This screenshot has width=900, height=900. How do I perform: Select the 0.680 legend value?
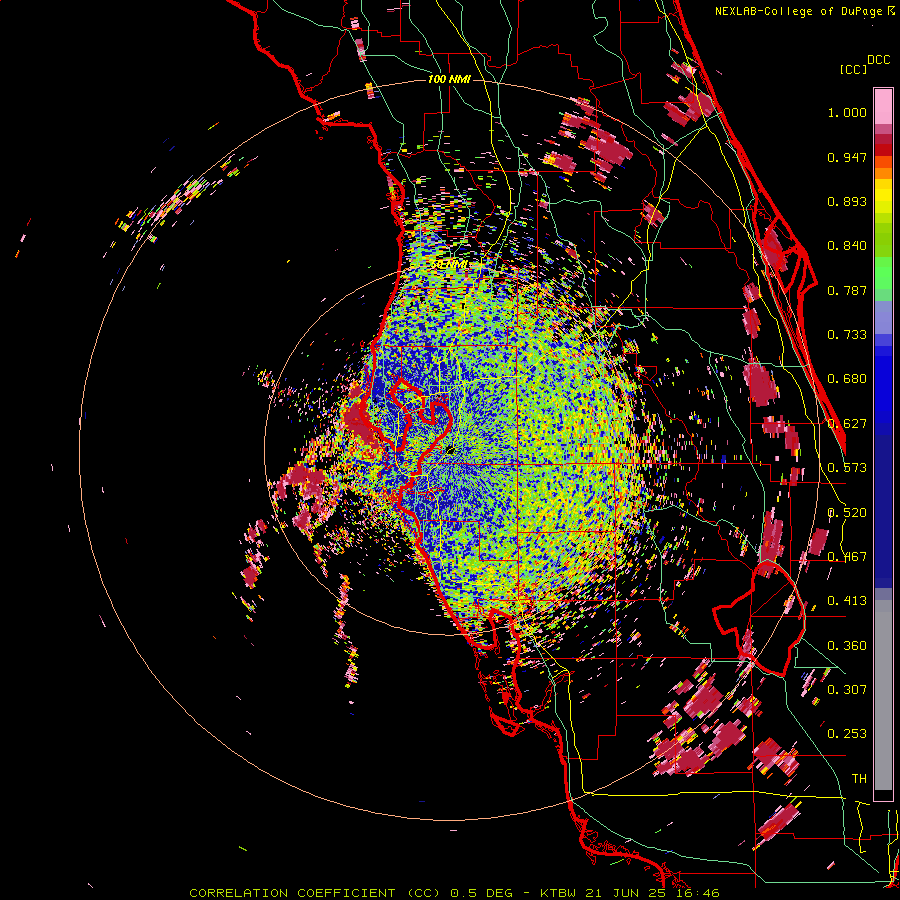847,379
